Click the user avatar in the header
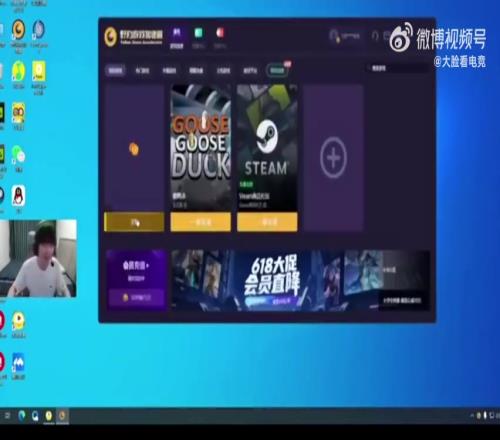 click(334, 35)
